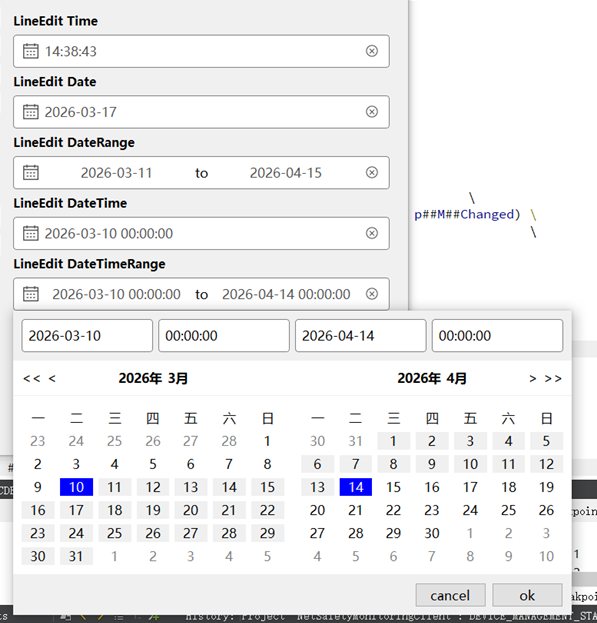Focus the end time 00:00:00 input

pos(497,336)
